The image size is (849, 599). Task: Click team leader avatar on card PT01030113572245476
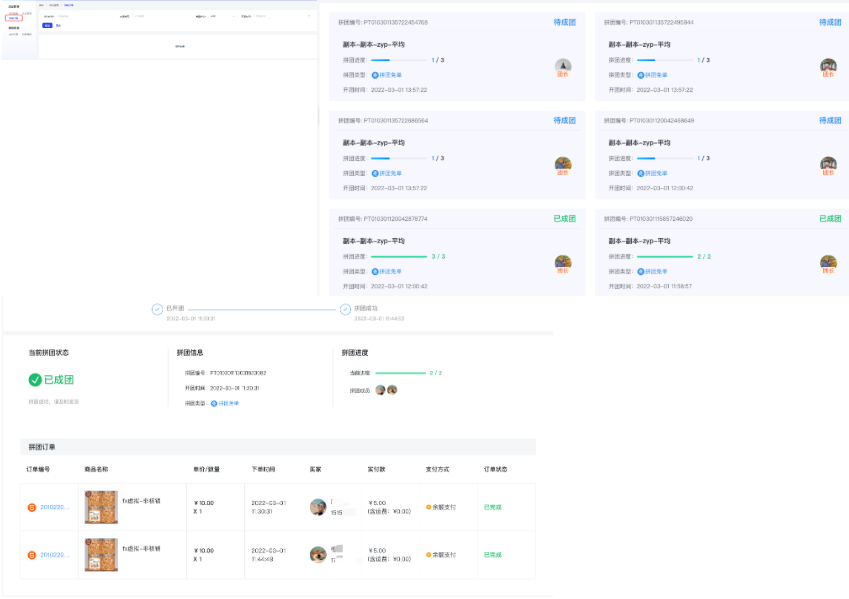(563, 67)
